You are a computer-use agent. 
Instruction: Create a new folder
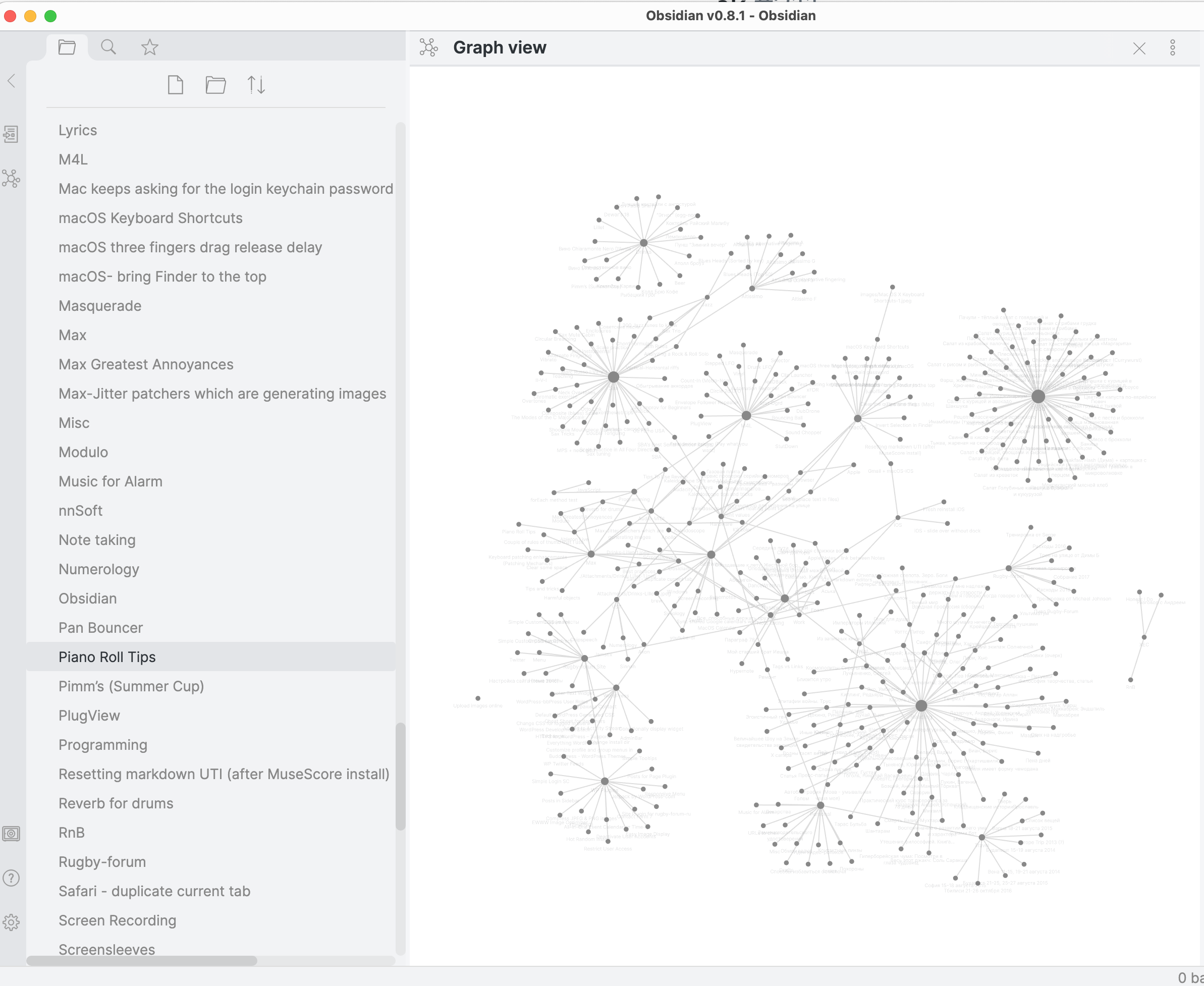216,85
